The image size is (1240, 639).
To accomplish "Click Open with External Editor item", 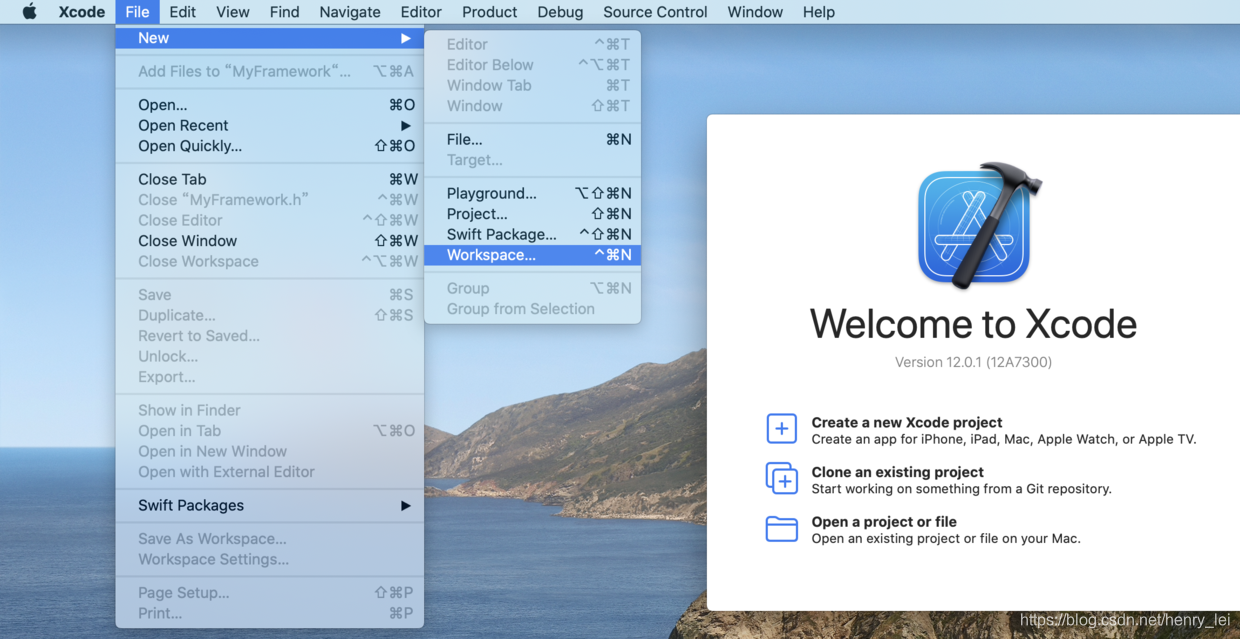I will [x=269, y=472].
